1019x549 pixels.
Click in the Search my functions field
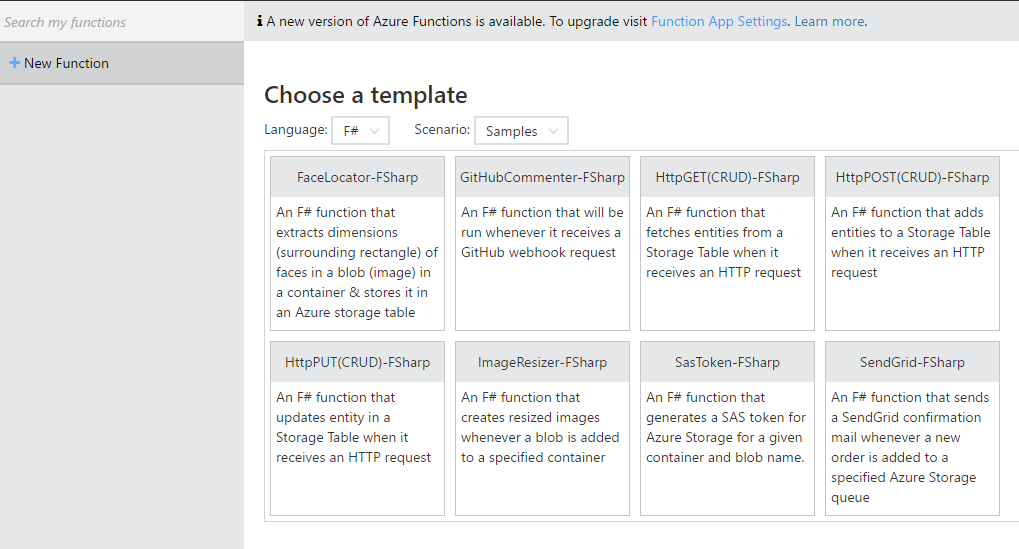(x=120, y=22)
